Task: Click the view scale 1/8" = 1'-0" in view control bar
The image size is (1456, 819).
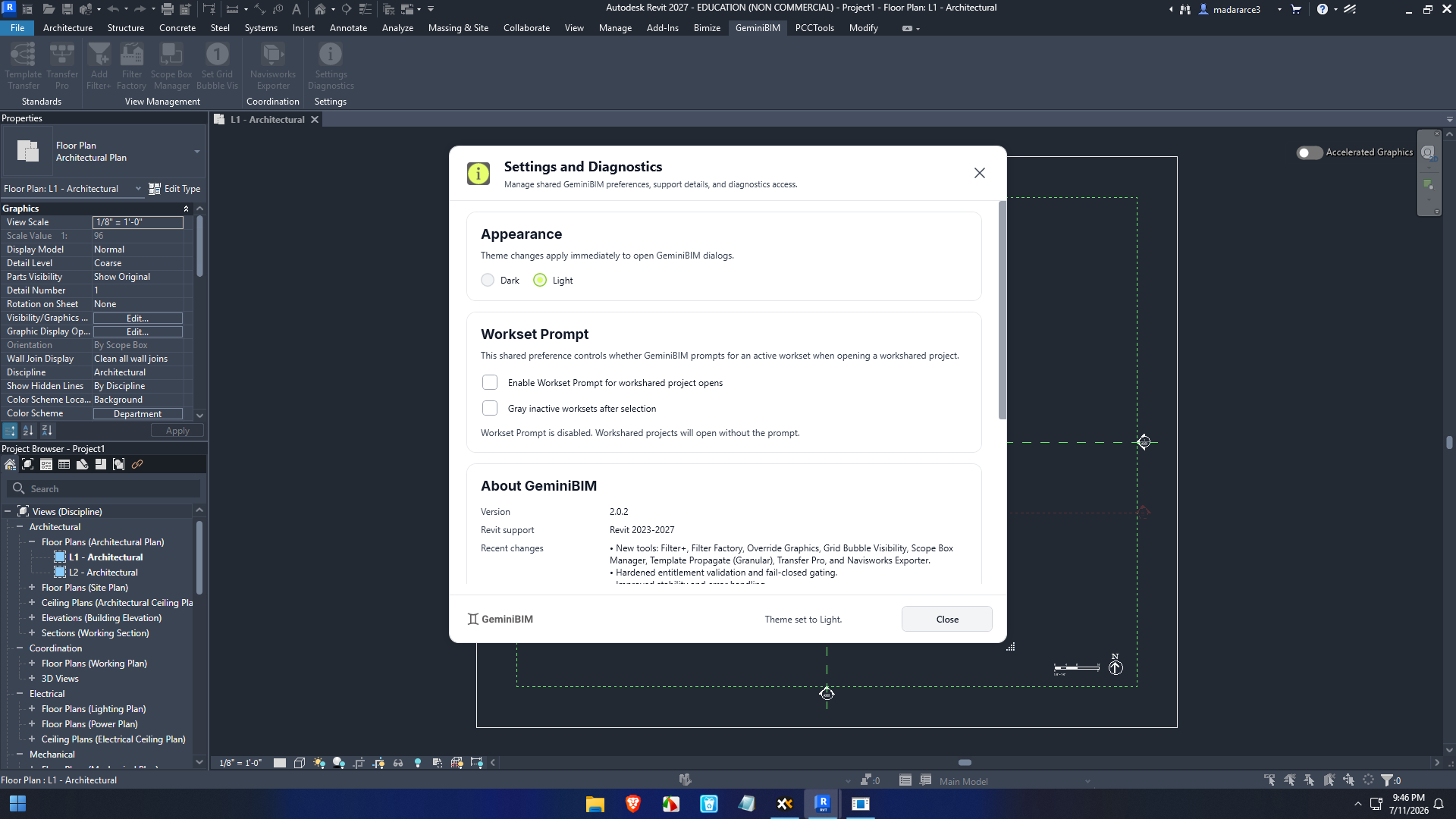Action: tap(240, 763)
